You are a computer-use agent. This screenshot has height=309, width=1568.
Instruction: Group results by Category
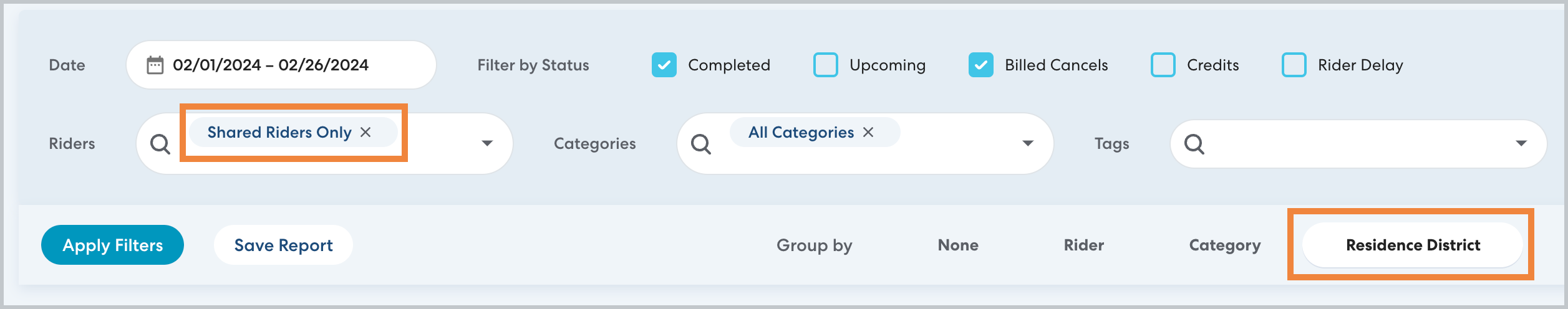pyautogui.click(x=1225, y=245)
